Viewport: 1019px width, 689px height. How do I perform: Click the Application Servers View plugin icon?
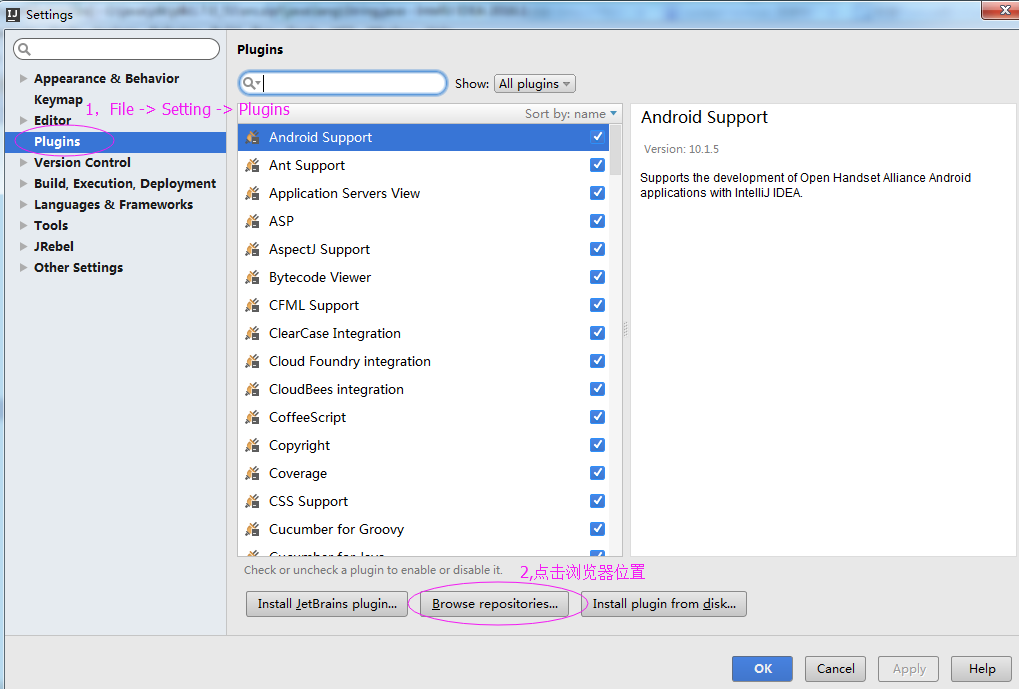click(252, 193)
